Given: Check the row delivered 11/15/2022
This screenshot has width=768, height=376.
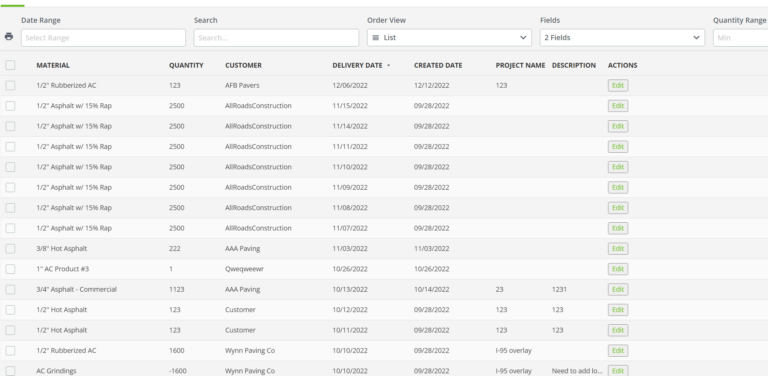Looking at the screenshot, I should pyautogui.click(x=10, y=106).
